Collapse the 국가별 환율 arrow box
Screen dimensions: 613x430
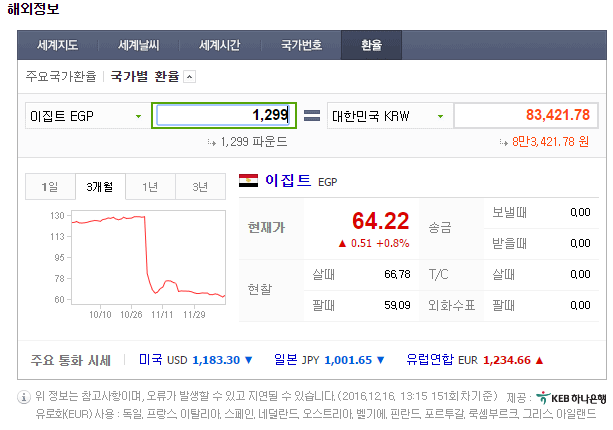[x=190, y=77]
